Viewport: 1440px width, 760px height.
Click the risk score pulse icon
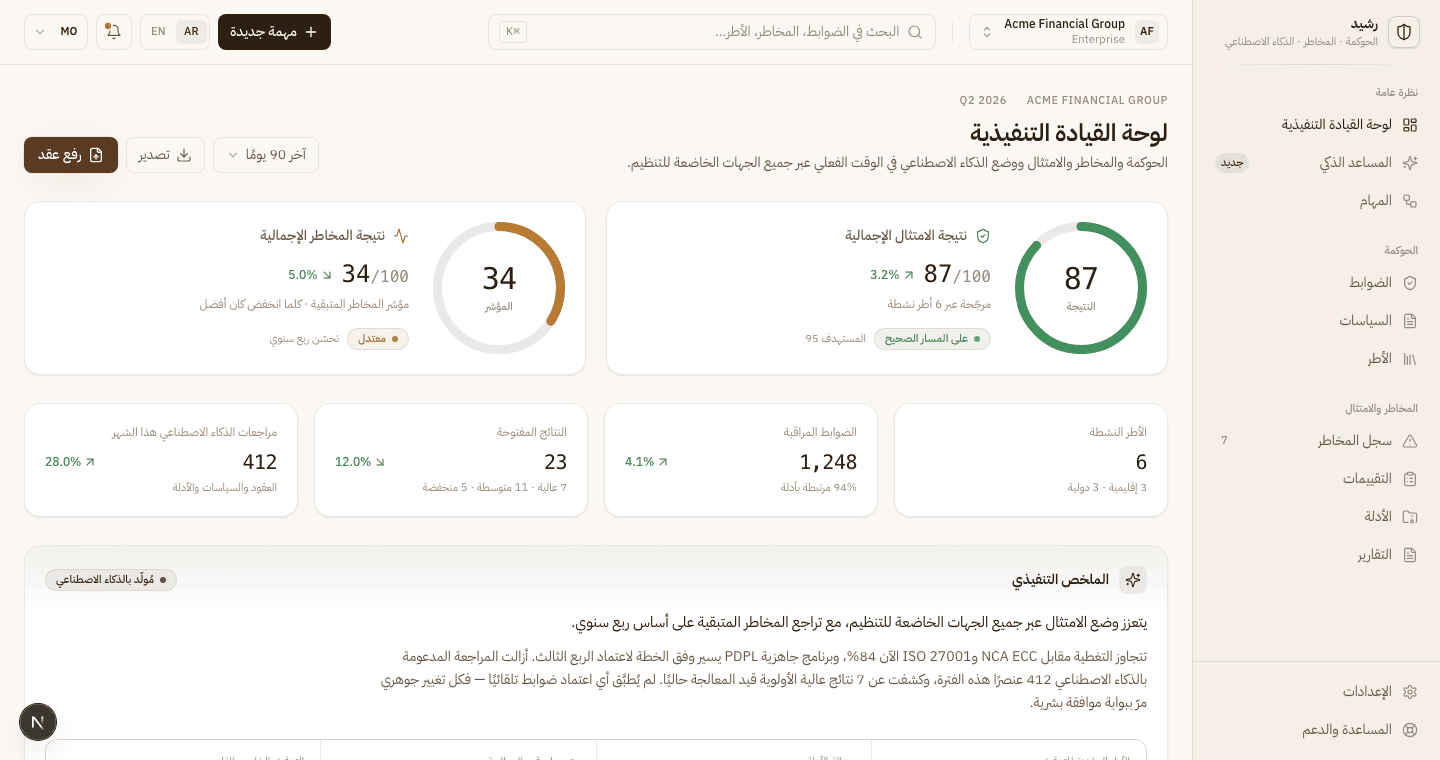(401, 236)
